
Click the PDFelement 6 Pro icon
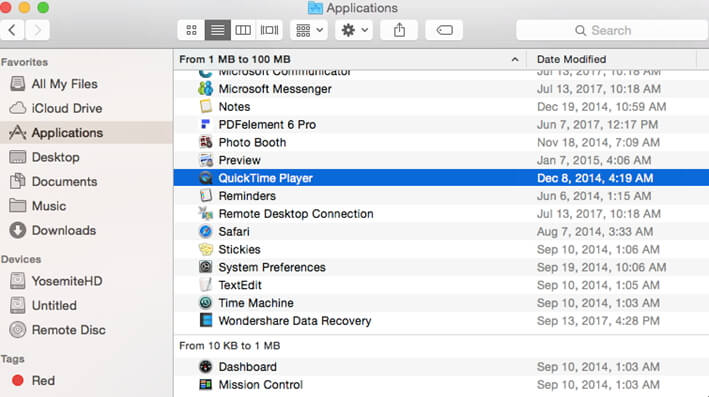[205, 124]
